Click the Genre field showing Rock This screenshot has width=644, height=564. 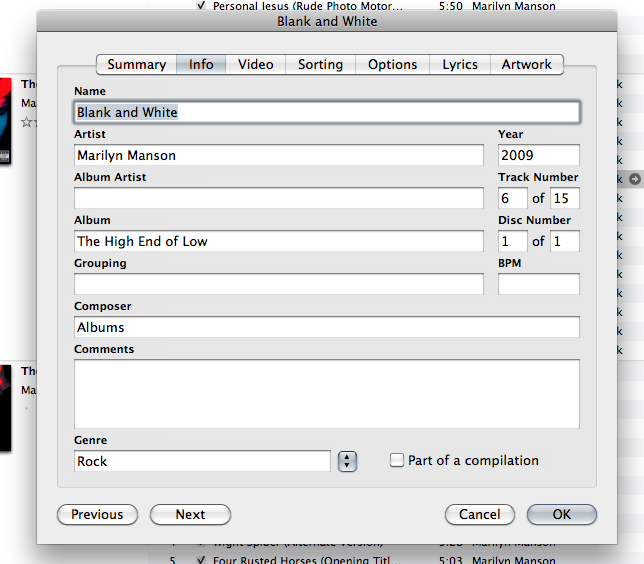pyautogui.click(x=202, y=461)
